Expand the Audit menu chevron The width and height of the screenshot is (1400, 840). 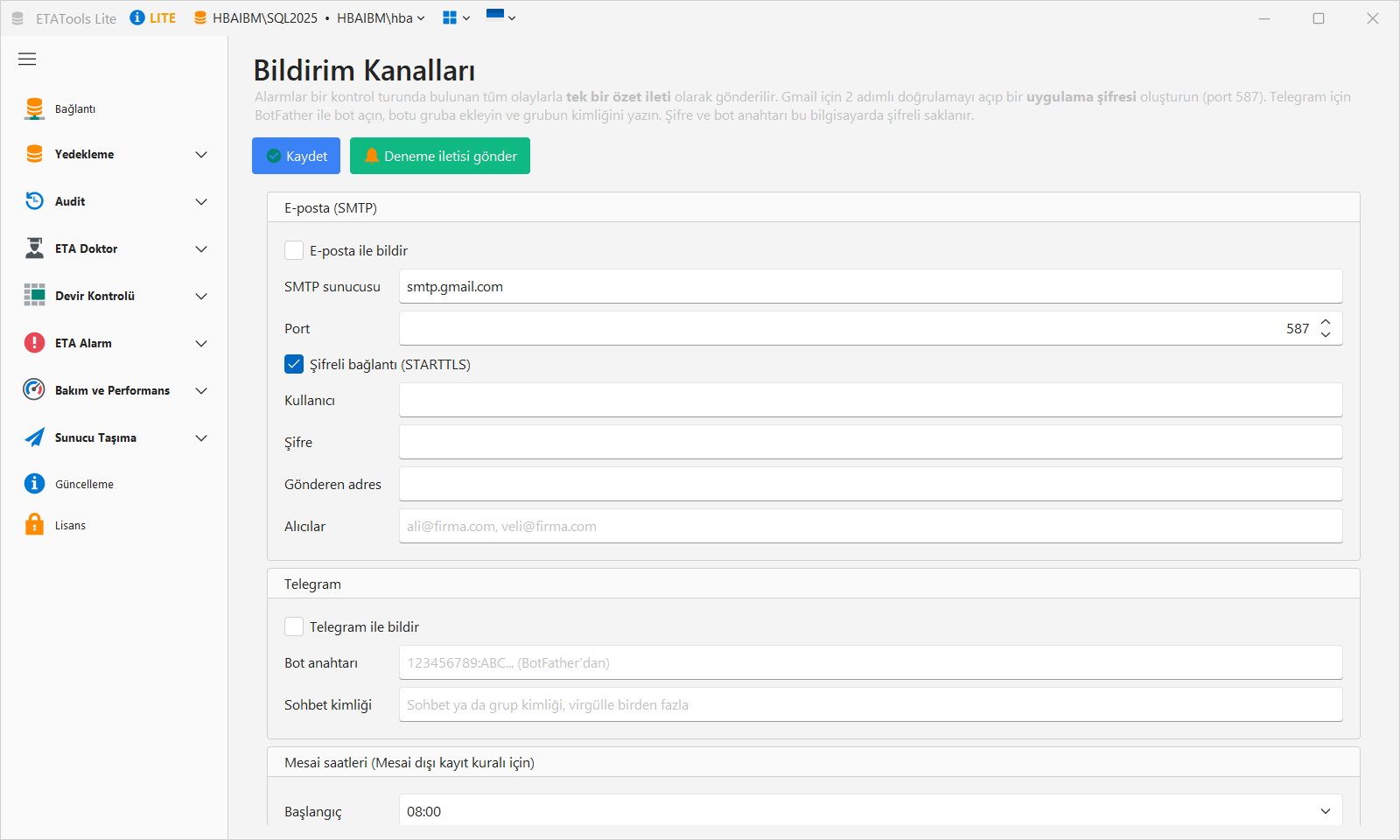click(x=201, y=201)
